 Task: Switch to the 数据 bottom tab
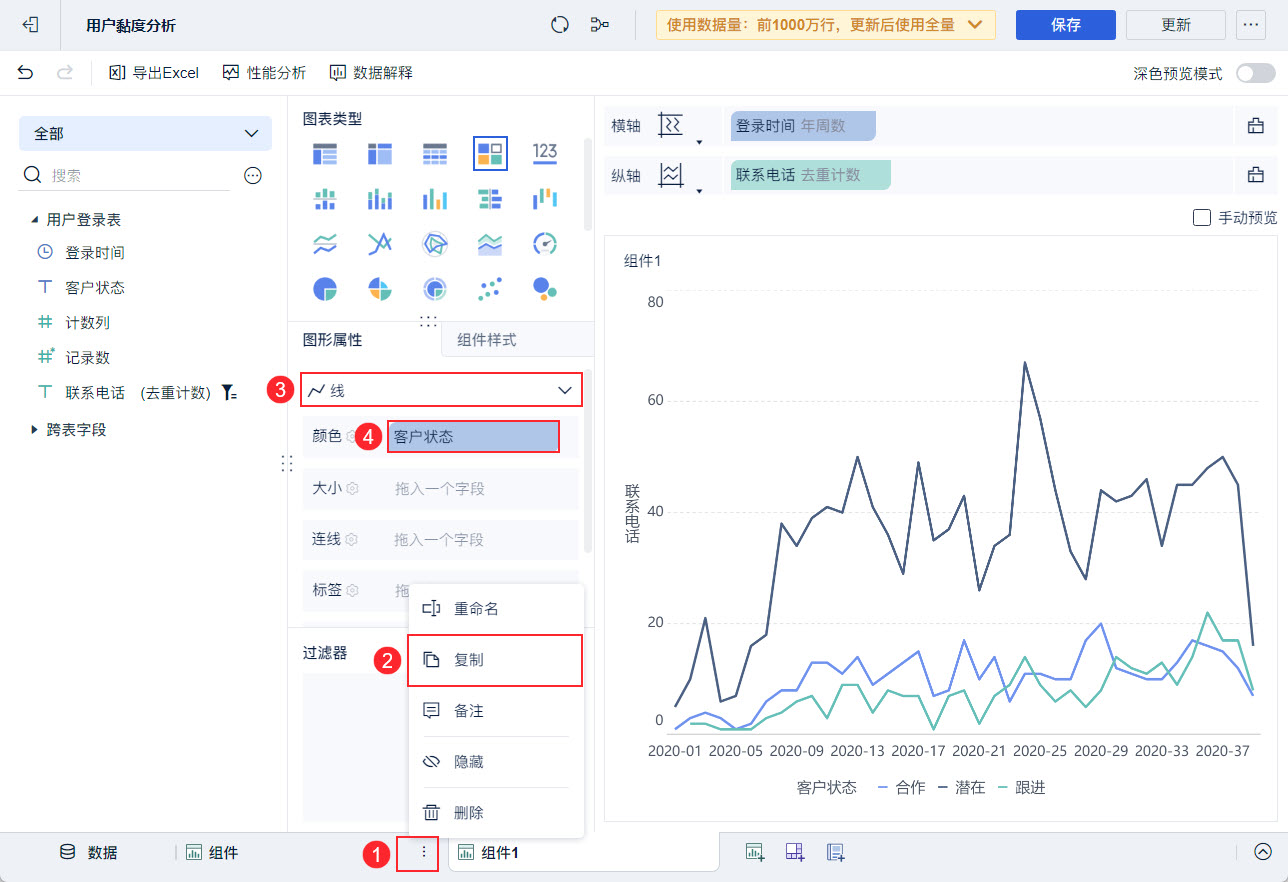(89, 853)
